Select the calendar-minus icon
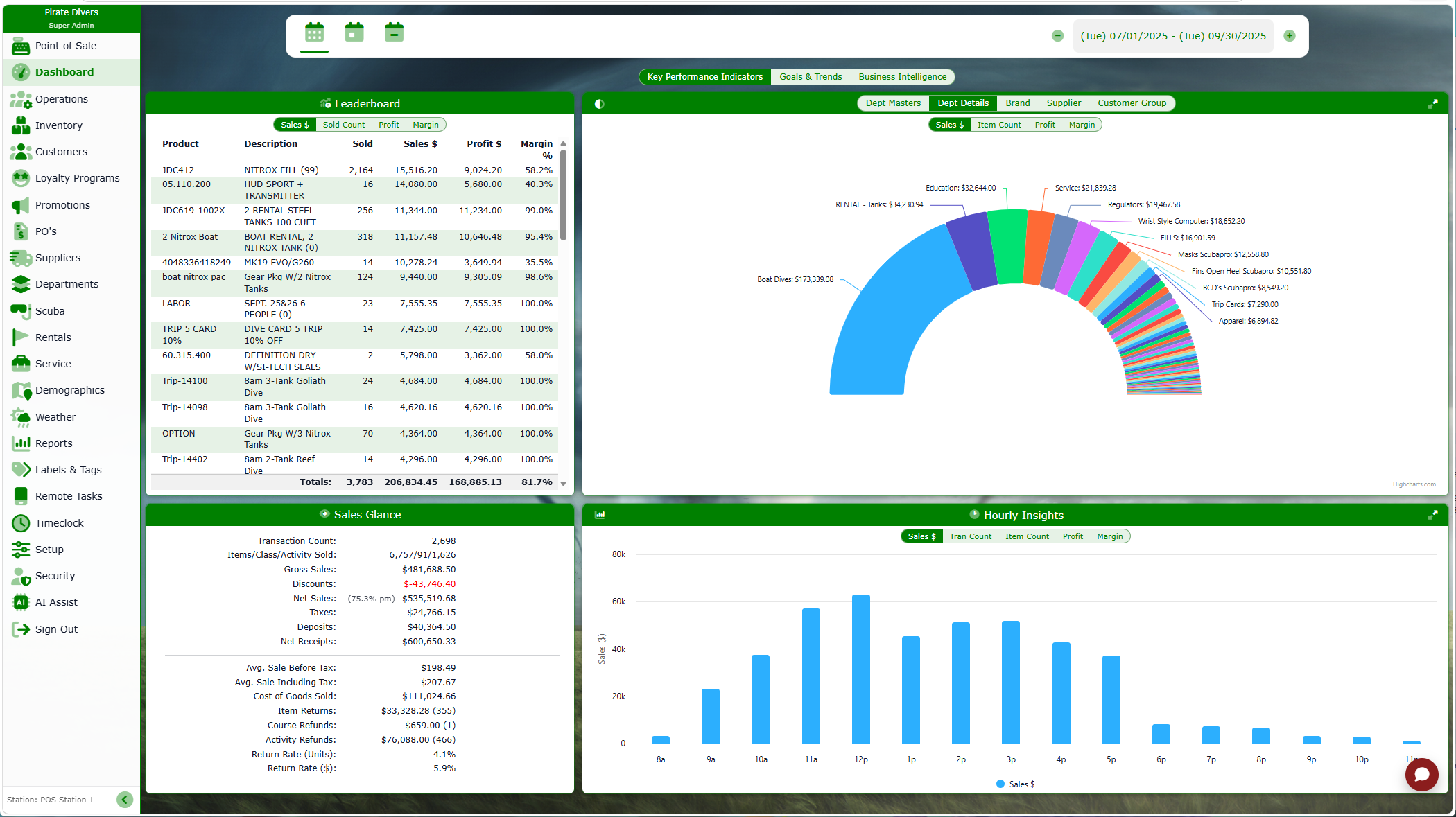1456x817 pixels. [x=394, y=33]
